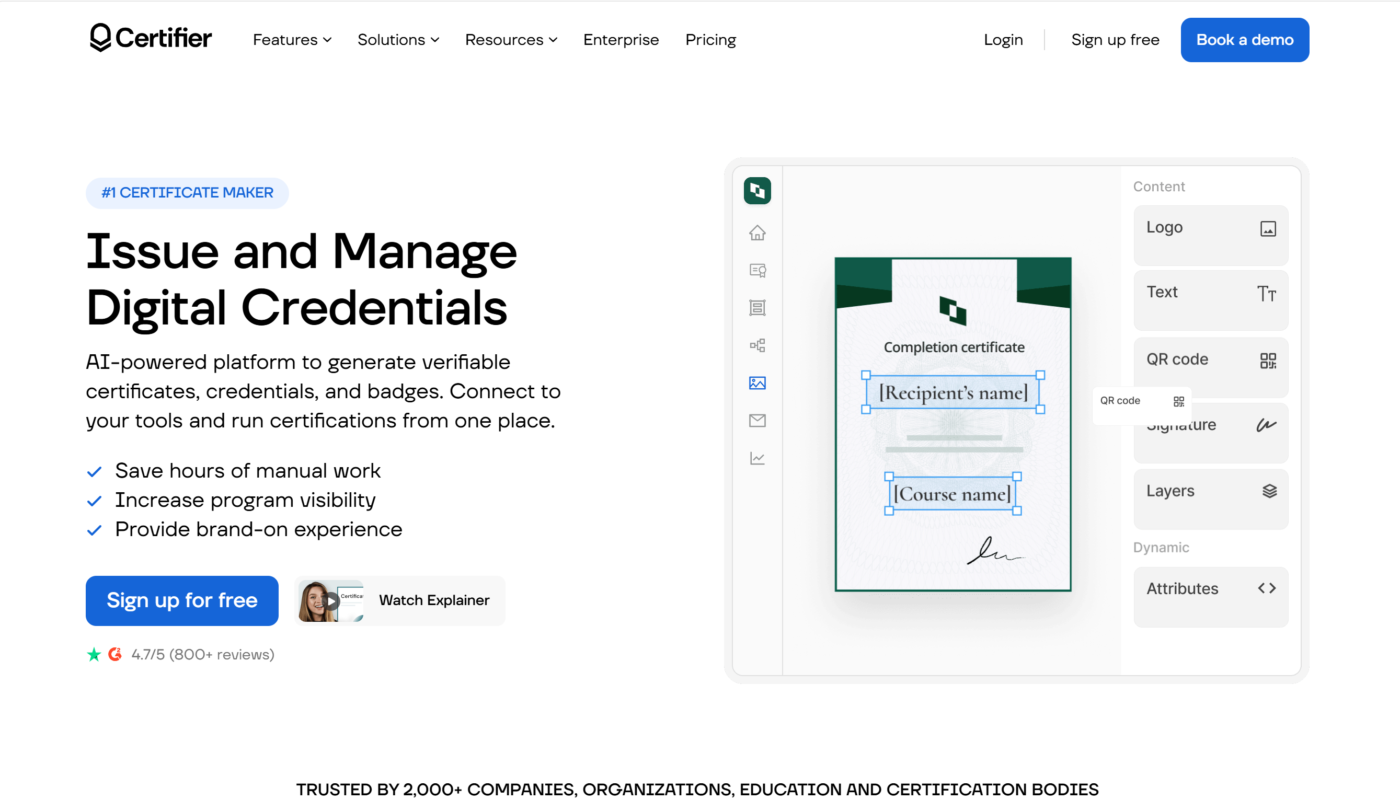Viewport: 1400px width, 812px height.
Task: Go to the Pricing page
Action: point(711,40)
